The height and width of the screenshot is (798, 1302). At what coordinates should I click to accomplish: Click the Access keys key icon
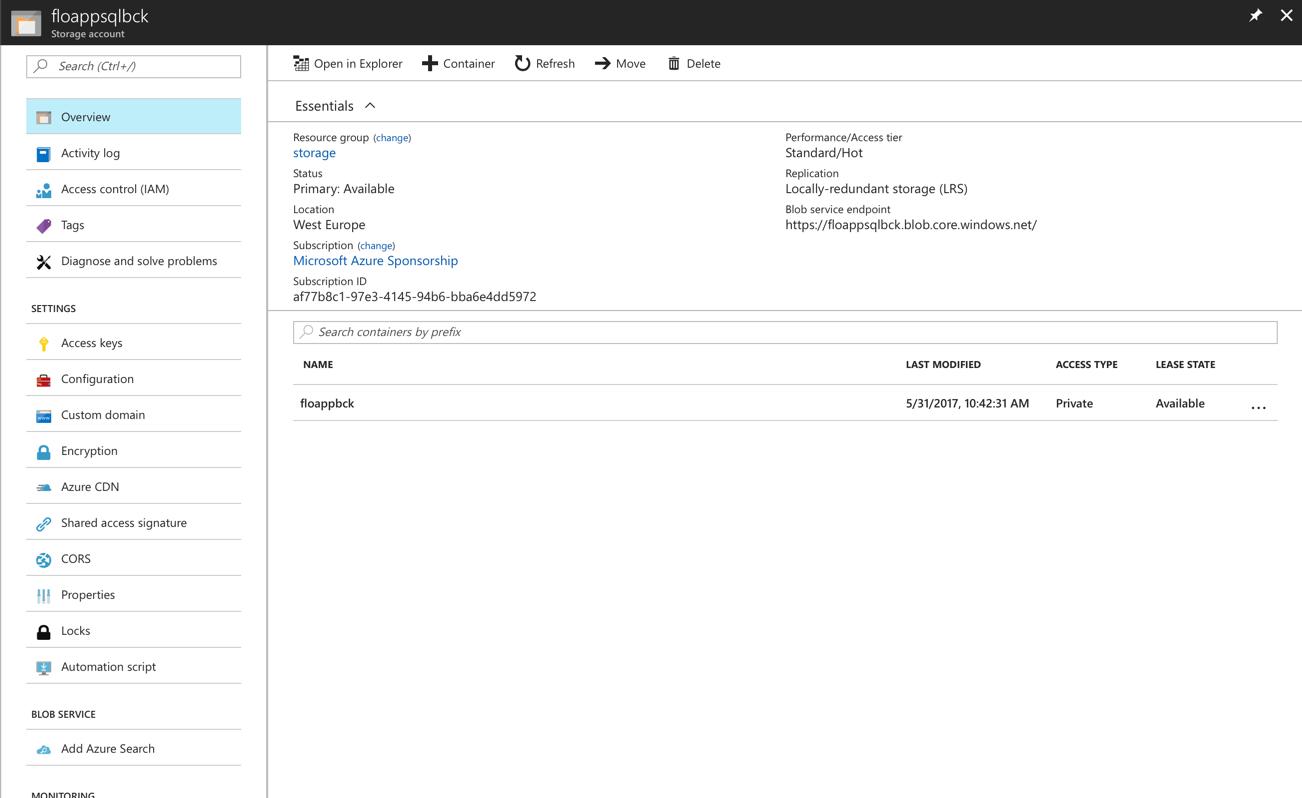44,343
